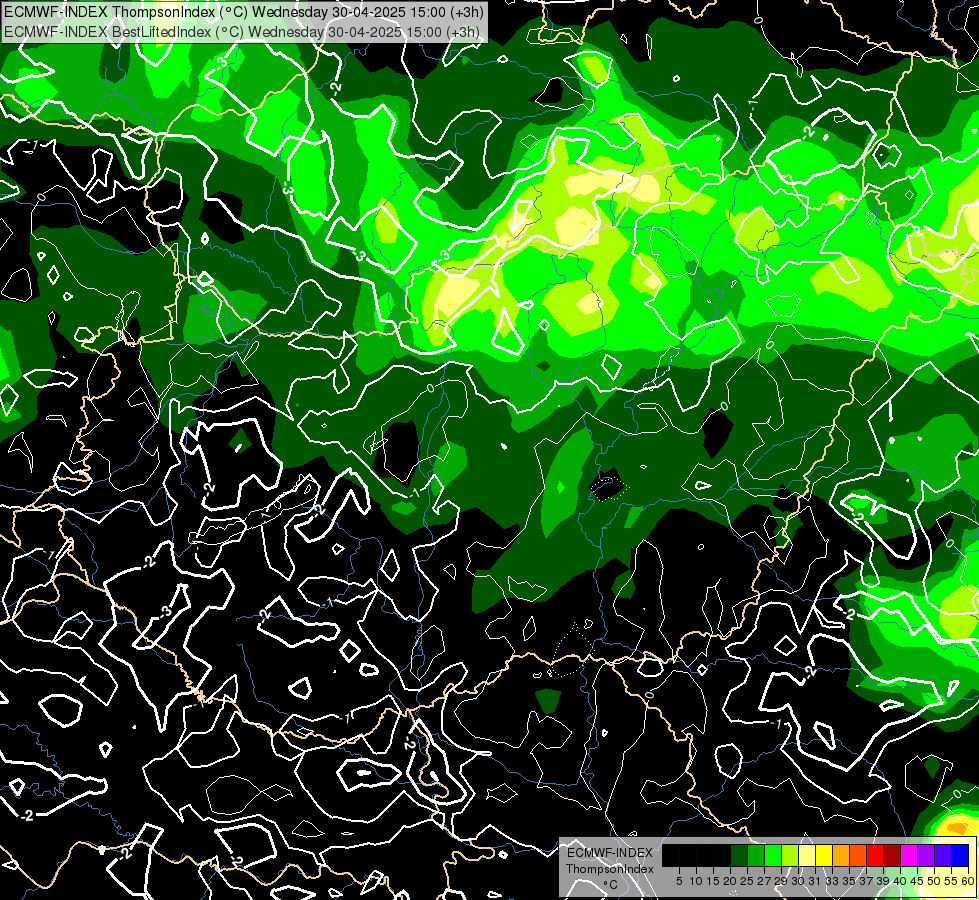Select the medium green swatch above 25-27

click(756, 855)
